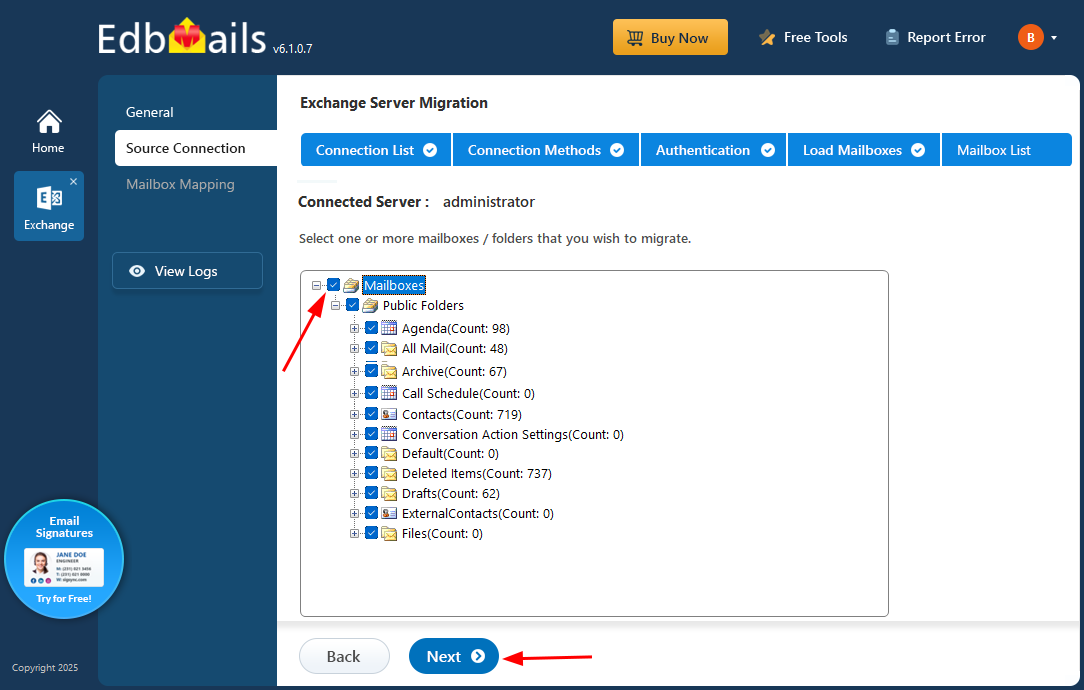Click the Call Schedule calendar icon
The width and height of the screenshot is (1084, 690).
pos(389,393)
